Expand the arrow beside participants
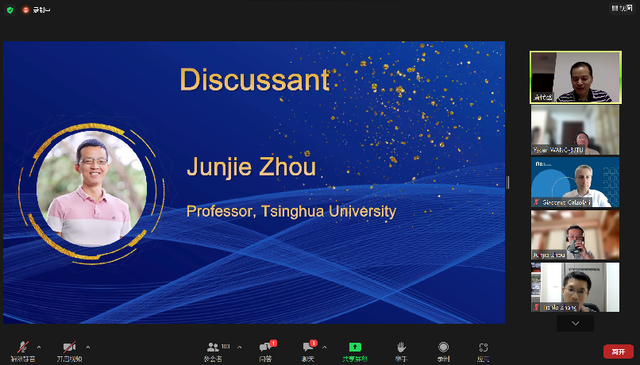This screenshot has width=640, height=365. pyautogui.click(x=239, y=347)
